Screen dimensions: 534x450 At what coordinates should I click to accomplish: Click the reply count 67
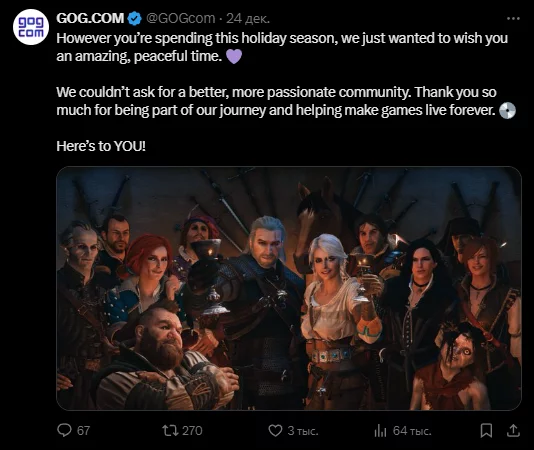pyautogui.click(x=83, y=431)
